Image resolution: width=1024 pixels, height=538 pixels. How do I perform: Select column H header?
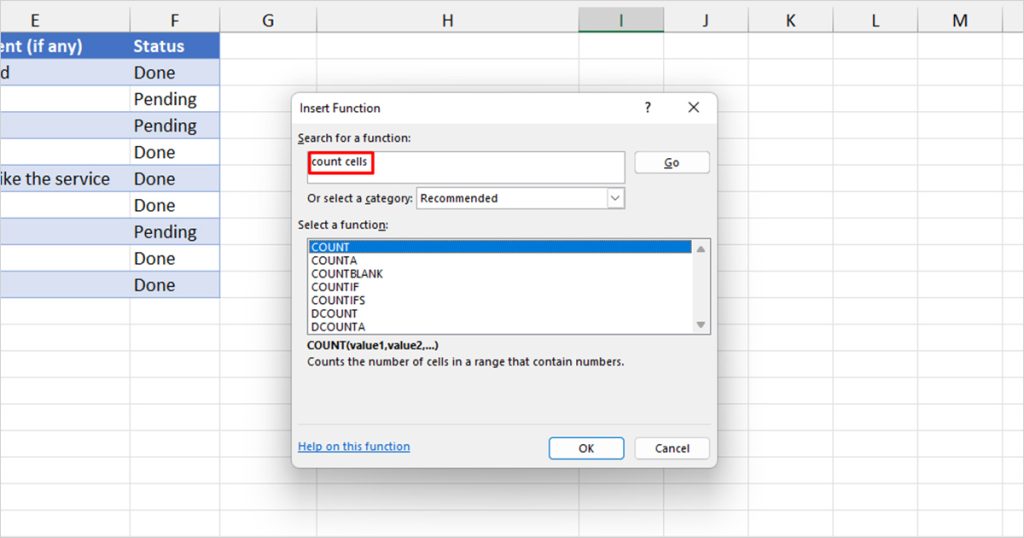[x=447, y=20]
